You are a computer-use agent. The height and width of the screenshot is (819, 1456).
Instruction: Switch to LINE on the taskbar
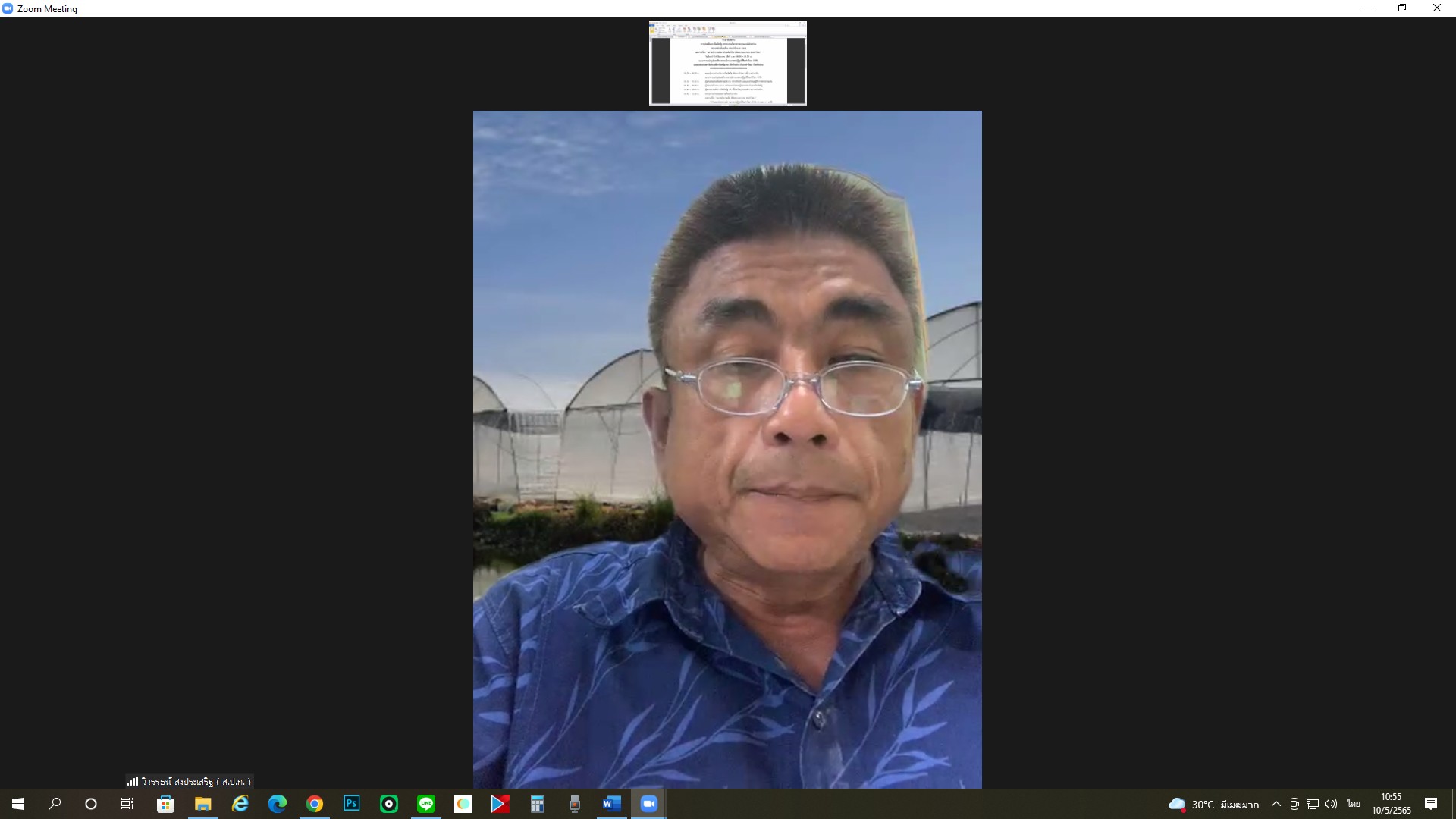[x=425, y=804]
